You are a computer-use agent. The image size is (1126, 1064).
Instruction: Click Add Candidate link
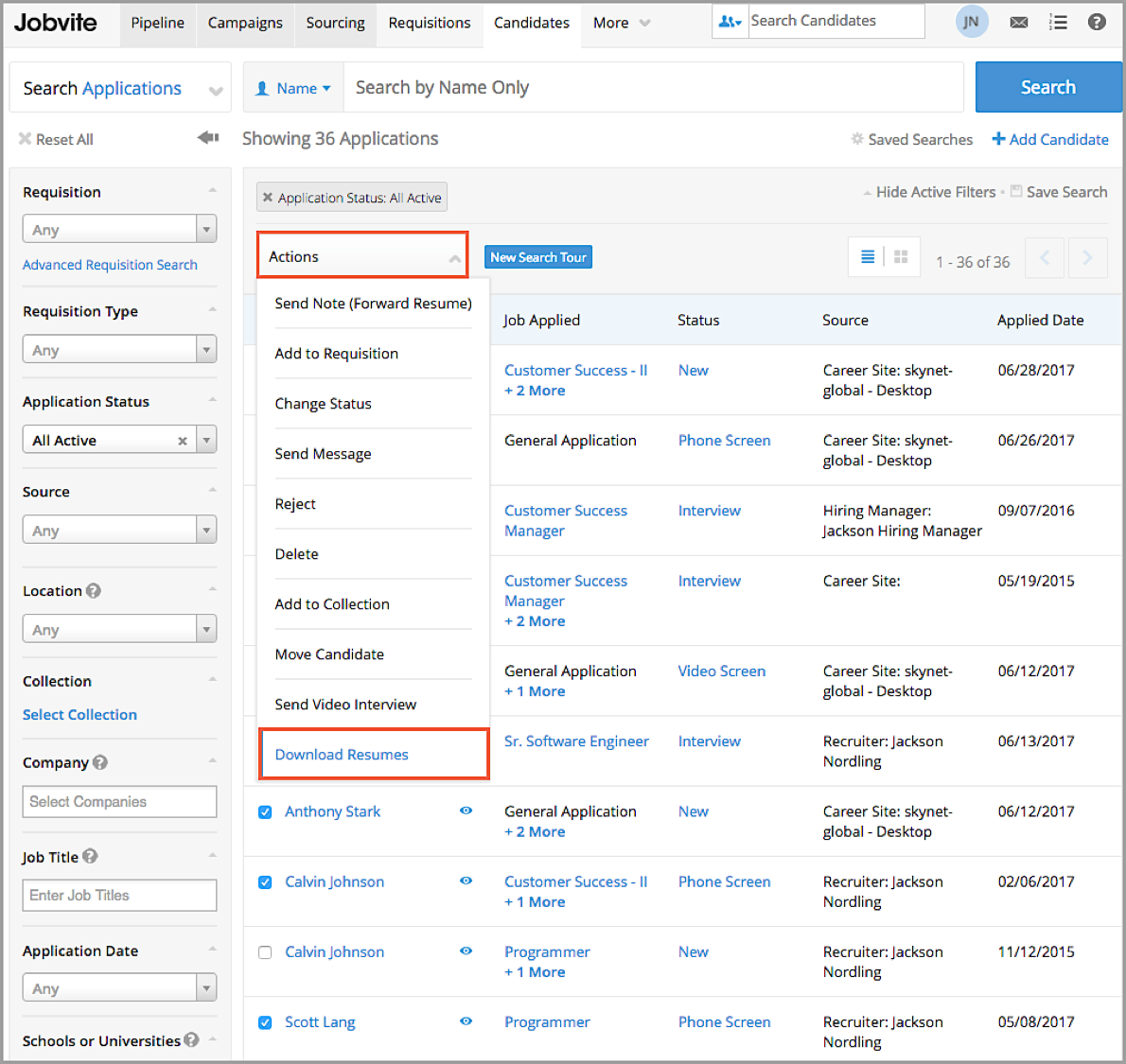tap(1050, 139)
